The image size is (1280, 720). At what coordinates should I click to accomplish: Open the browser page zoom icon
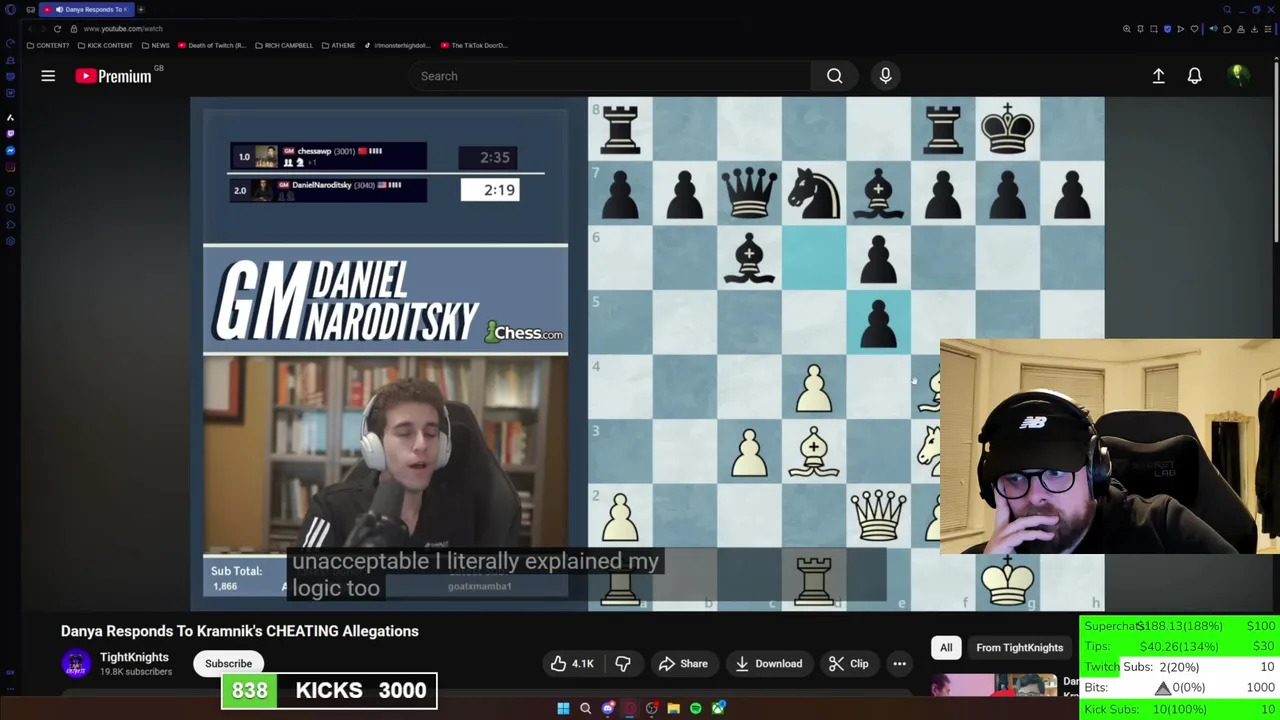click(x=1127, y=29)
